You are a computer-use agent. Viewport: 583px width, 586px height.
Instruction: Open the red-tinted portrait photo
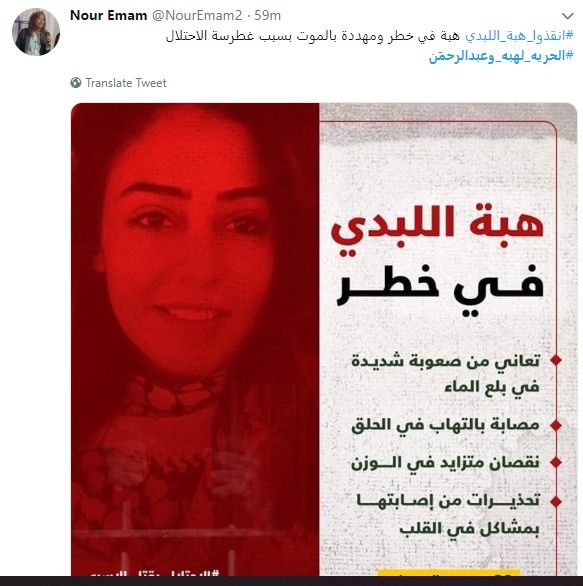pyautogui.click(x=195, y=339)
